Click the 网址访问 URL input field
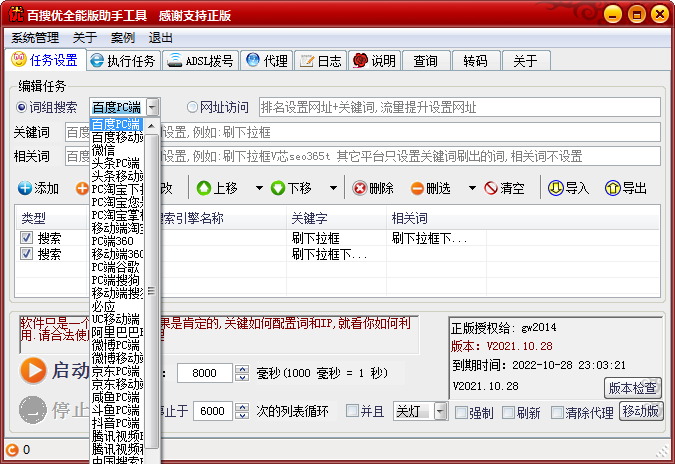Viewport: 675px width, 464px height. click(459, 107)
